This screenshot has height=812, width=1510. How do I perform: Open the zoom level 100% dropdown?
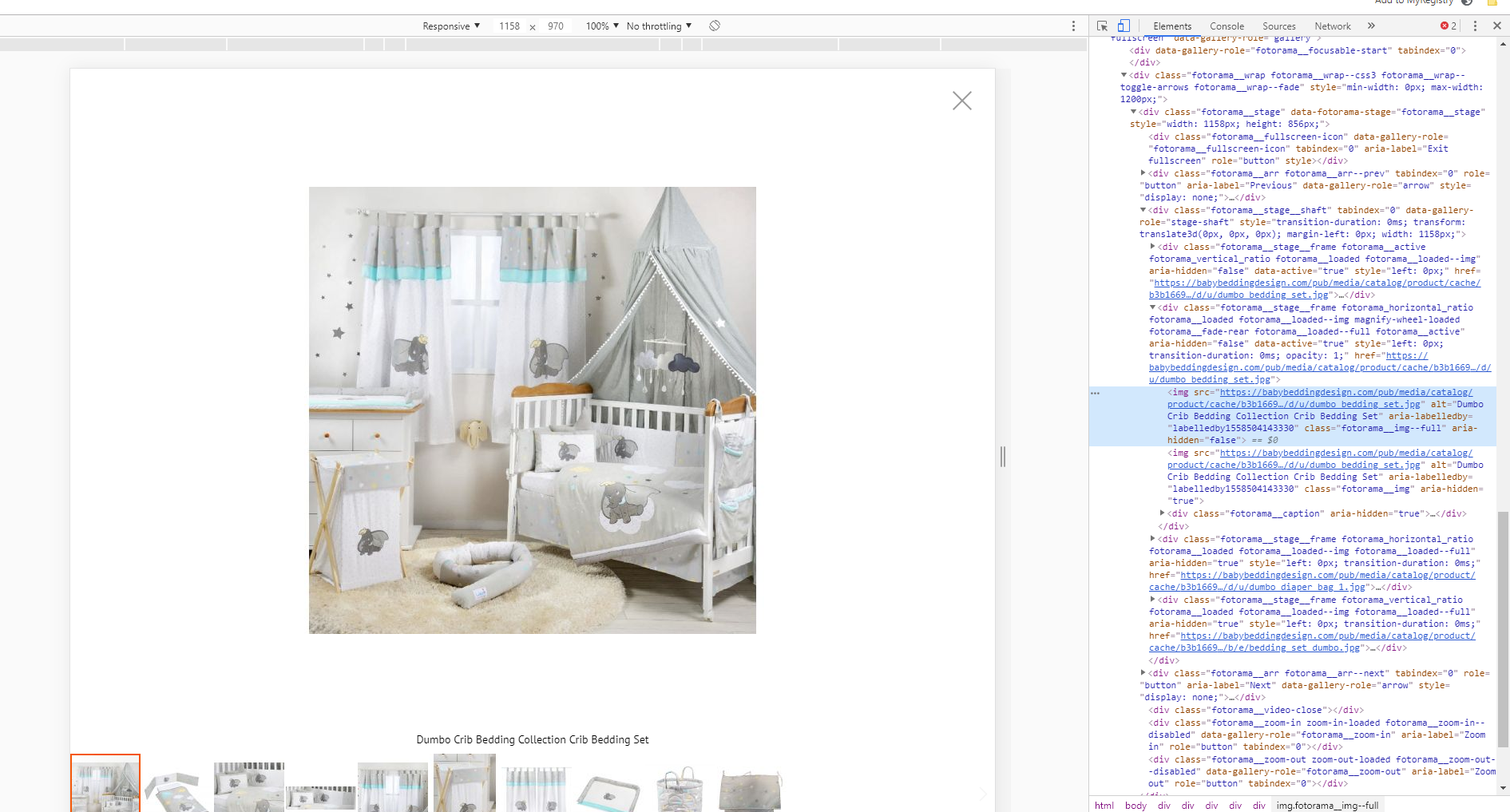[600, 26]
